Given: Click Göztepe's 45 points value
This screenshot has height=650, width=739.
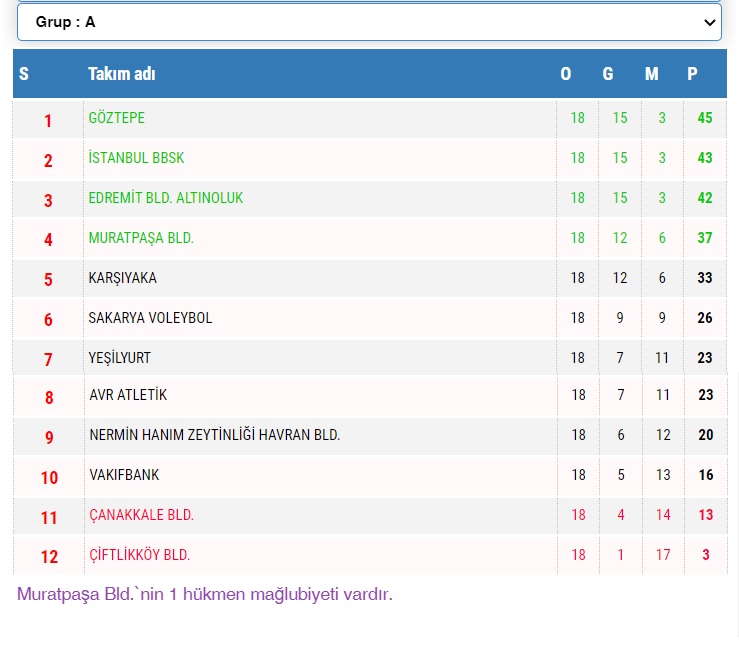Looking at the screenshot, I should coord(705,118).
